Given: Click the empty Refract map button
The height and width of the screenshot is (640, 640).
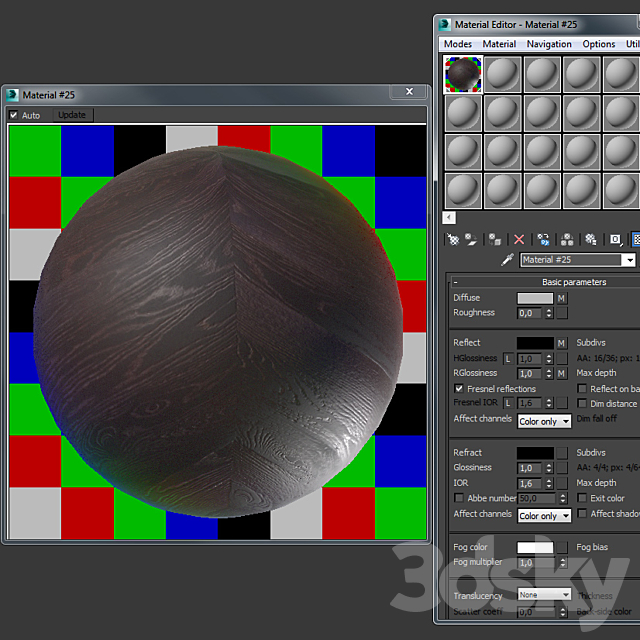Looking at the screenshot, I should [x=562, y=453].
